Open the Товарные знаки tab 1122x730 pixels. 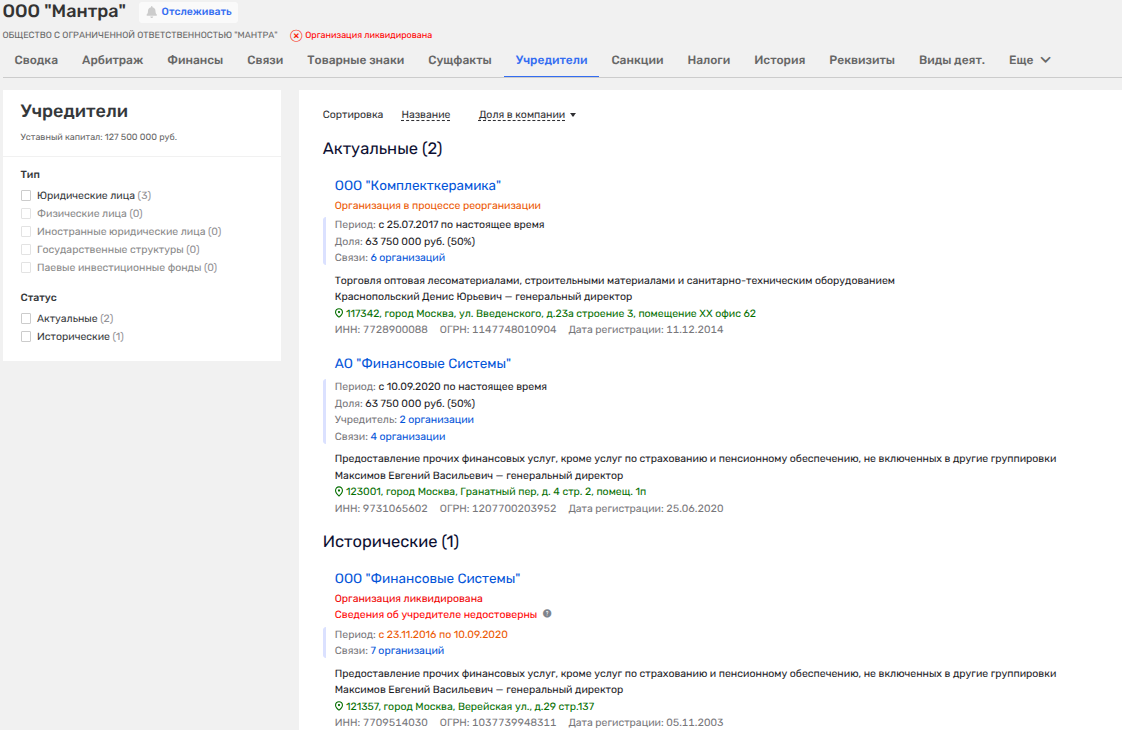tap(355, 60)
